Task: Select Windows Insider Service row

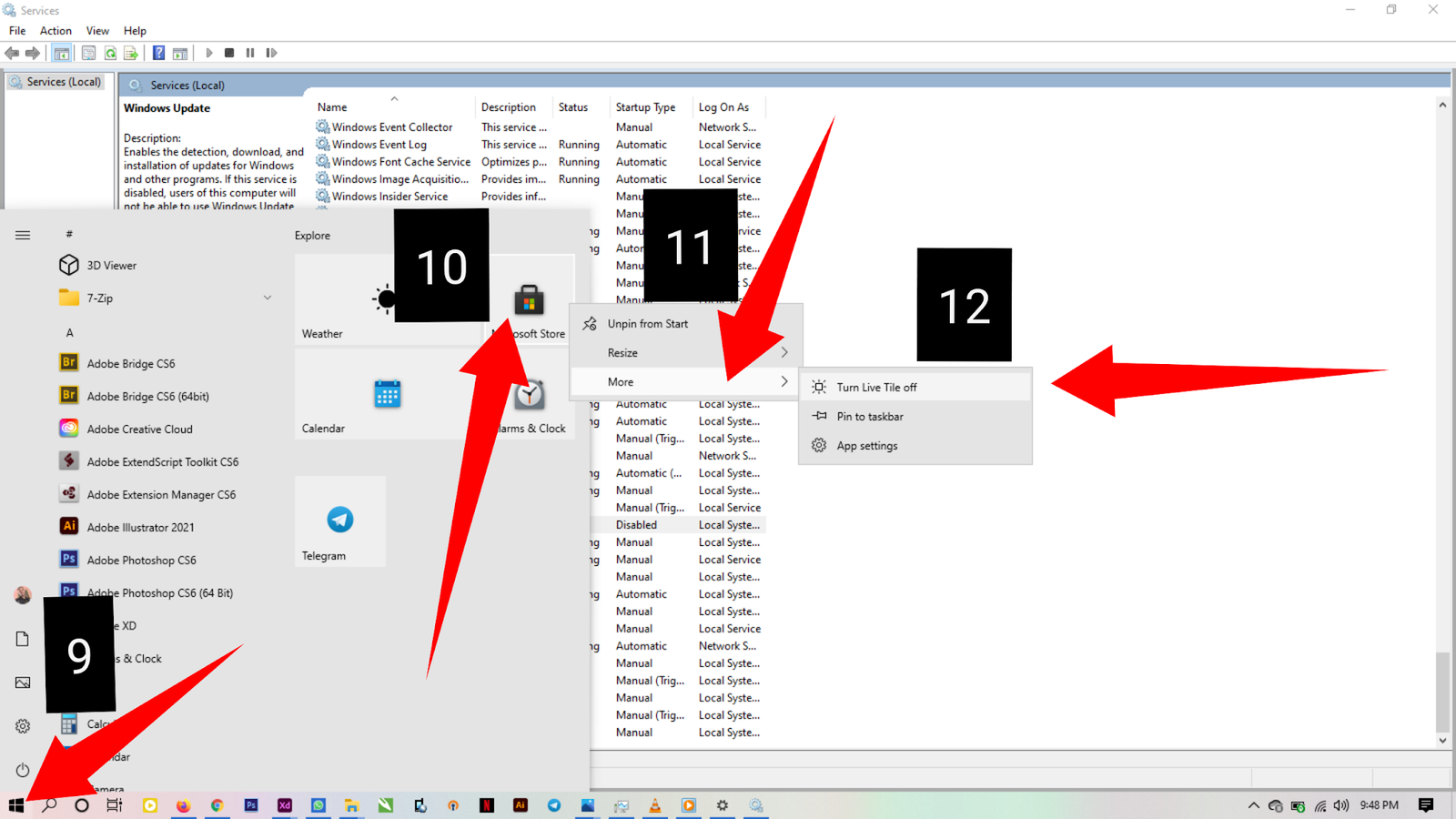Action: [539, 197]
